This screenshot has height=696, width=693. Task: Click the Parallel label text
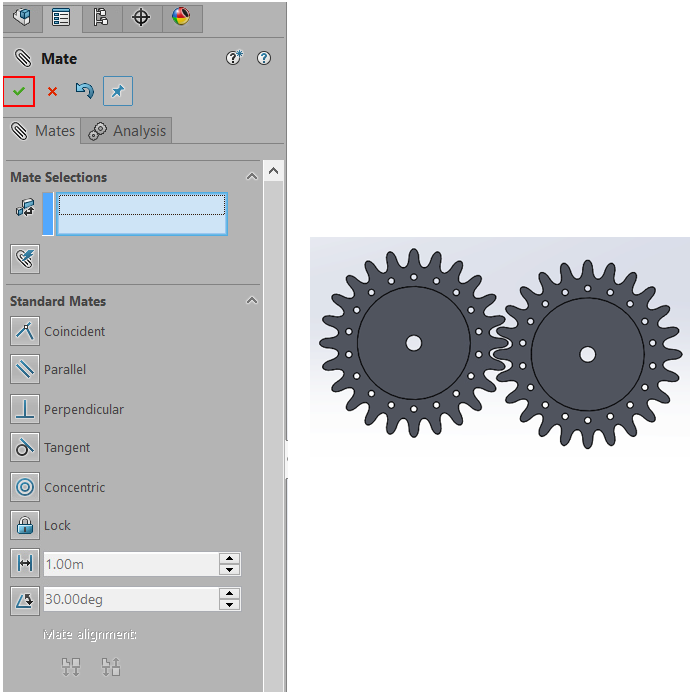coord(65,370)
